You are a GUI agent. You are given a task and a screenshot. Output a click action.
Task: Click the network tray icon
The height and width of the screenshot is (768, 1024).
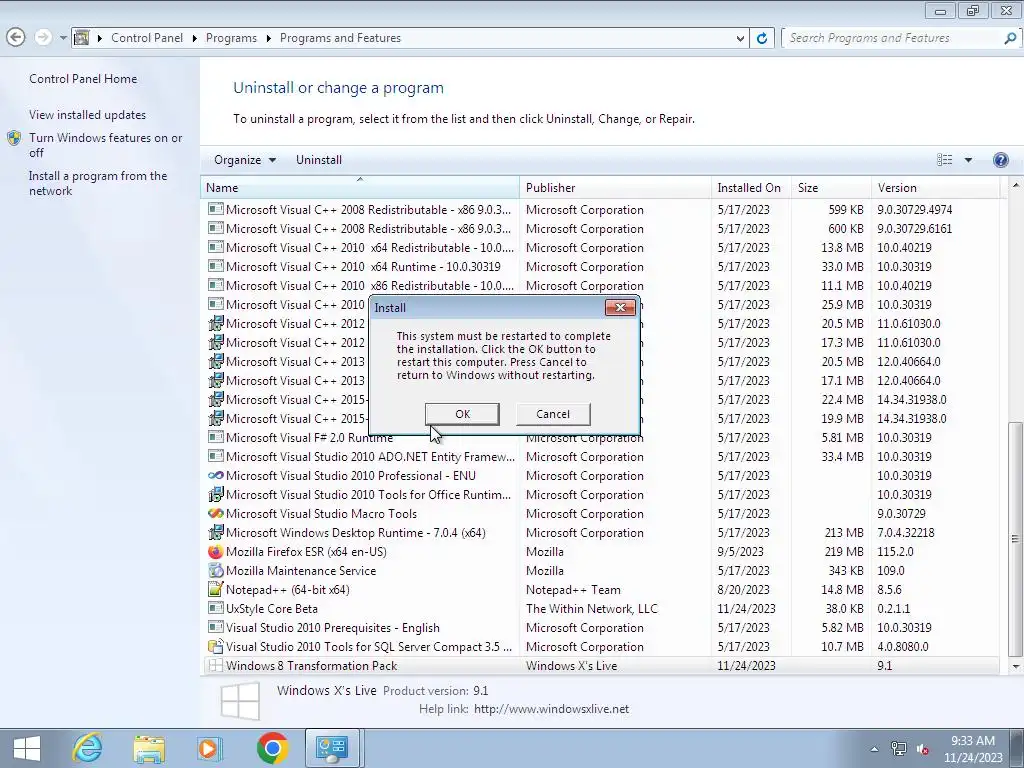[899, 749]
